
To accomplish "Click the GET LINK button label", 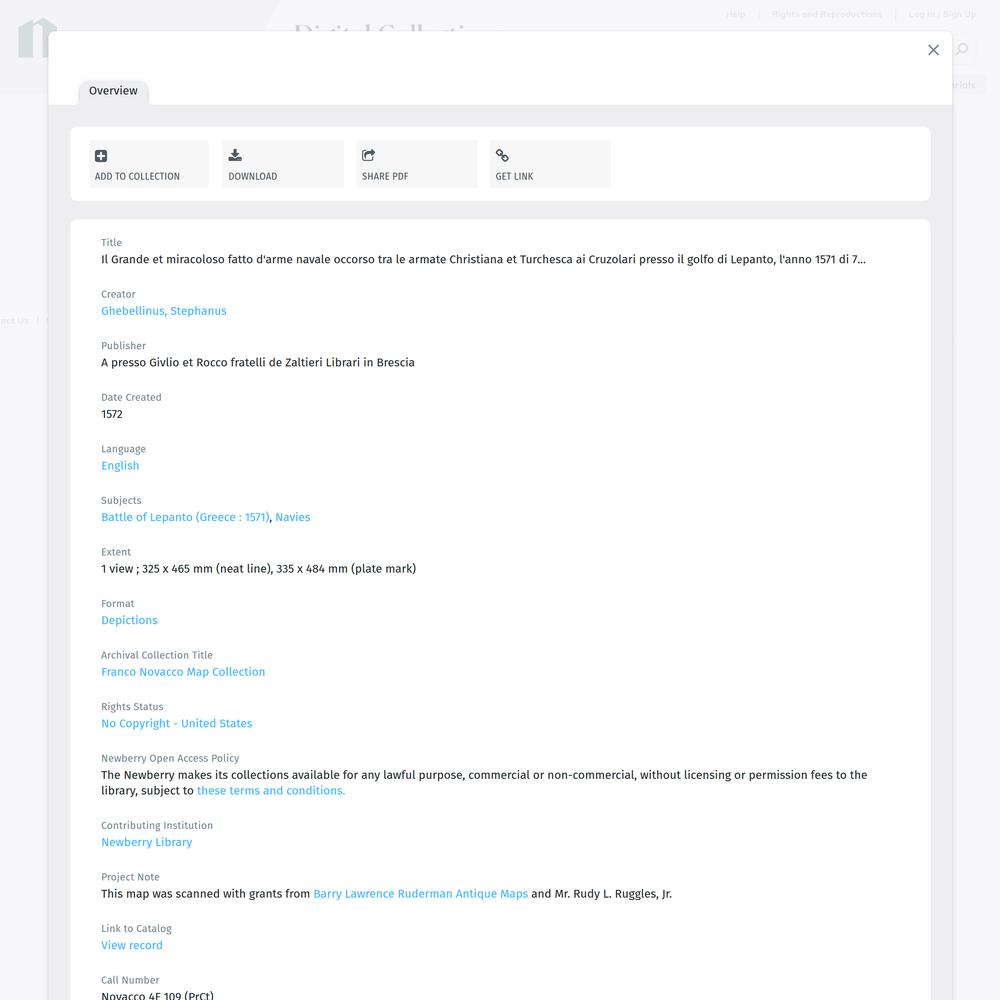I will 515,177.
